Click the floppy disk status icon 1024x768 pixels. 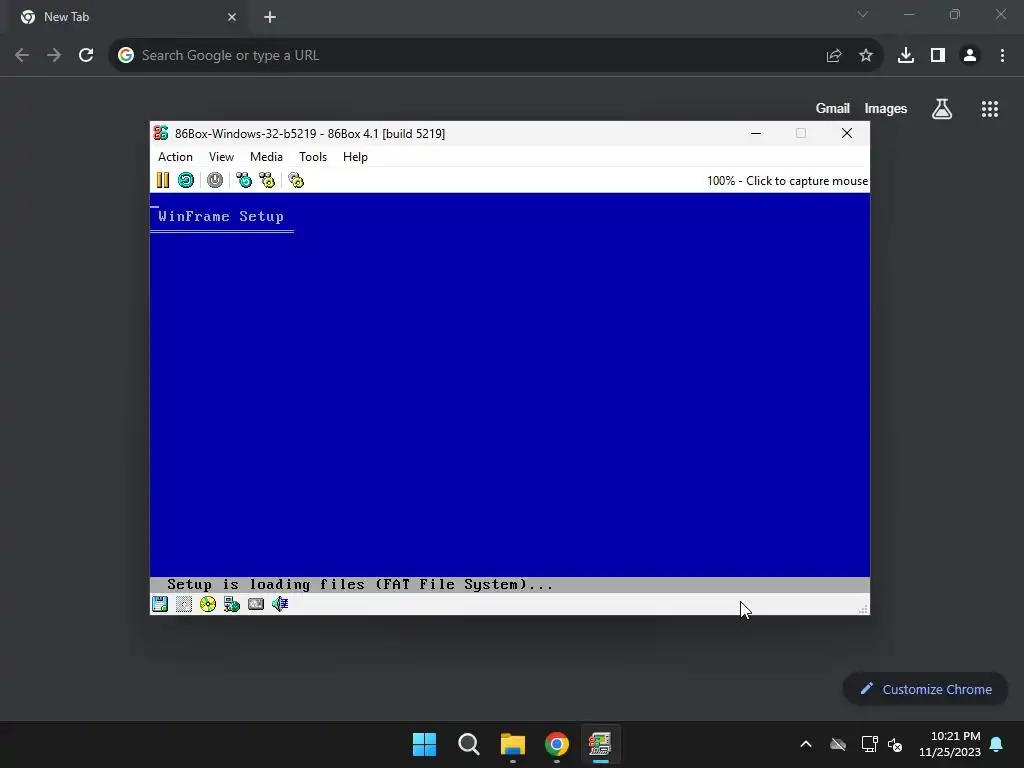(x=160, y=604)
